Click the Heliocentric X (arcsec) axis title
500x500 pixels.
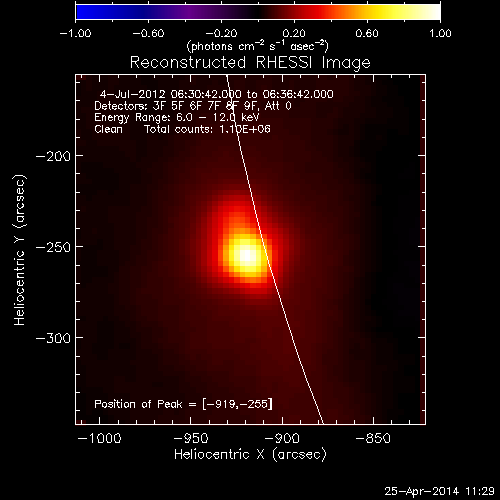tap(250, 455)
